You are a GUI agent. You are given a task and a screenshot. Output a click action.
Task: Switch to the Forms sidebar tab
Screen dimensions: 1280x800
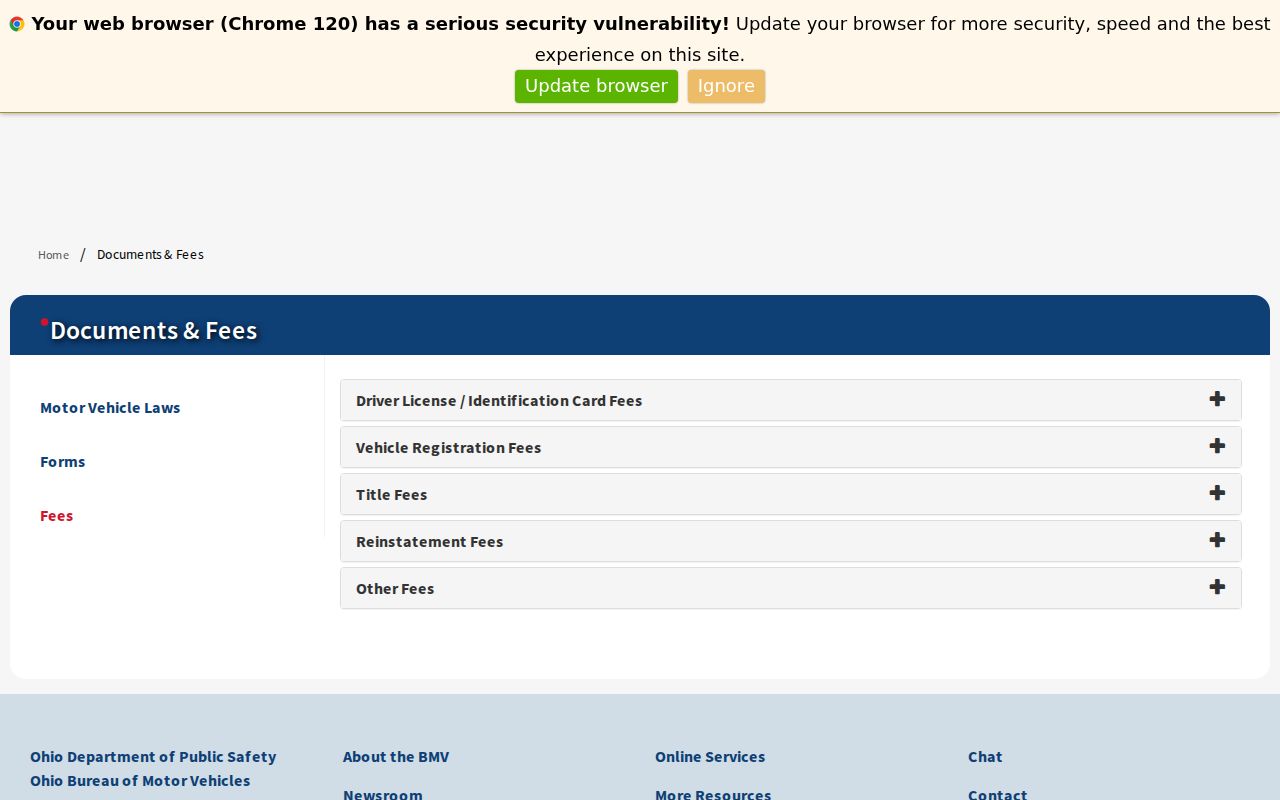click(62, 462)
